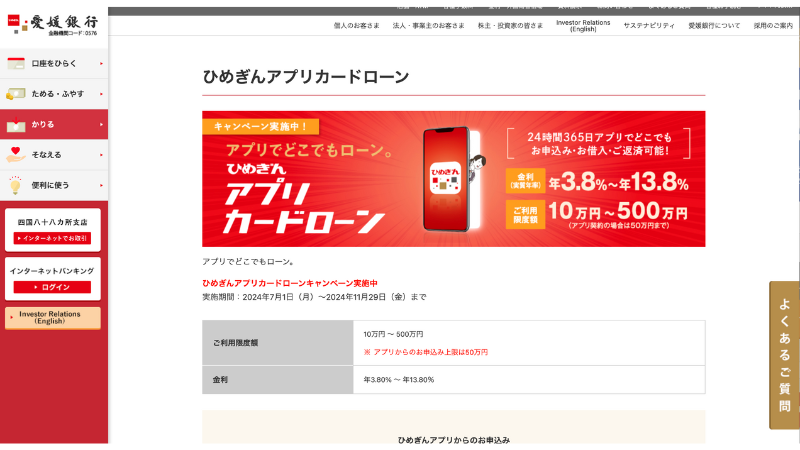This screenshot has width=800, height=450.
Task: Expand the そなえる menu arrow
Action: point(102,155)
